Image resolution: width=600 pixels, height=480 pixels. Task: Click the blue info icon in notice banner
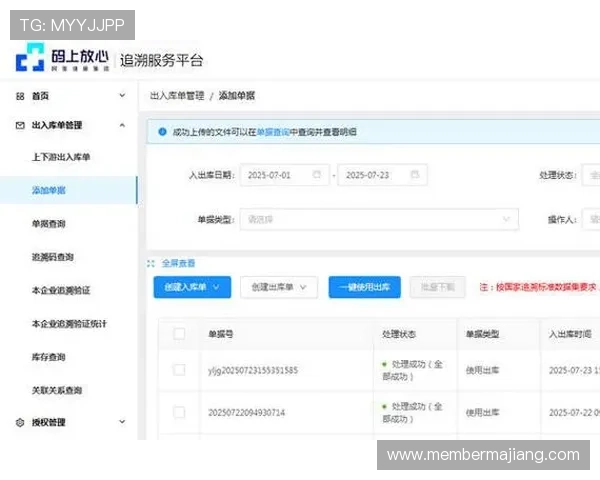coord(162,132)
